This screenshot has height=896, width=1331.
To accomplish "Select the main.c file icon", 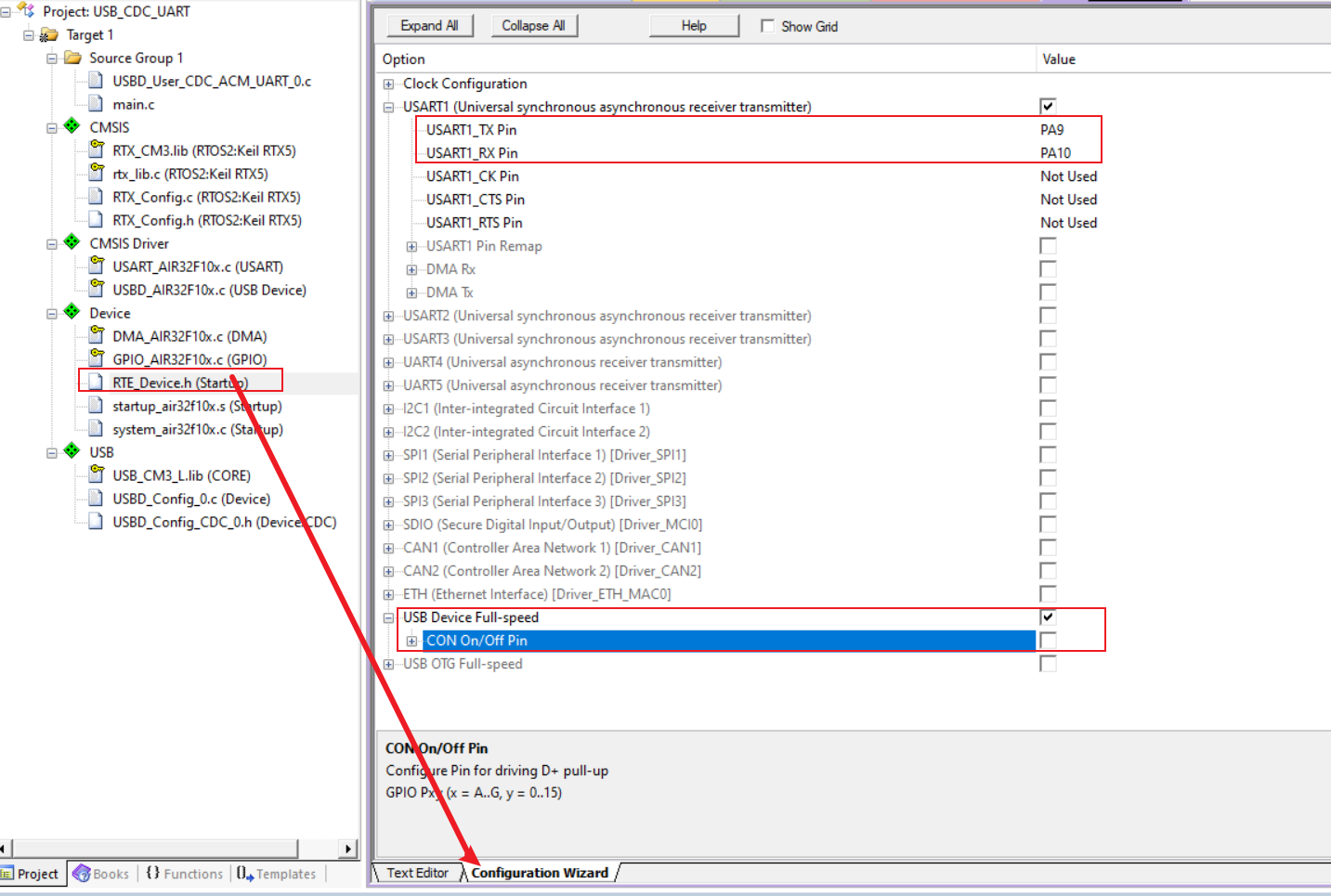I will tap(96, 103).
